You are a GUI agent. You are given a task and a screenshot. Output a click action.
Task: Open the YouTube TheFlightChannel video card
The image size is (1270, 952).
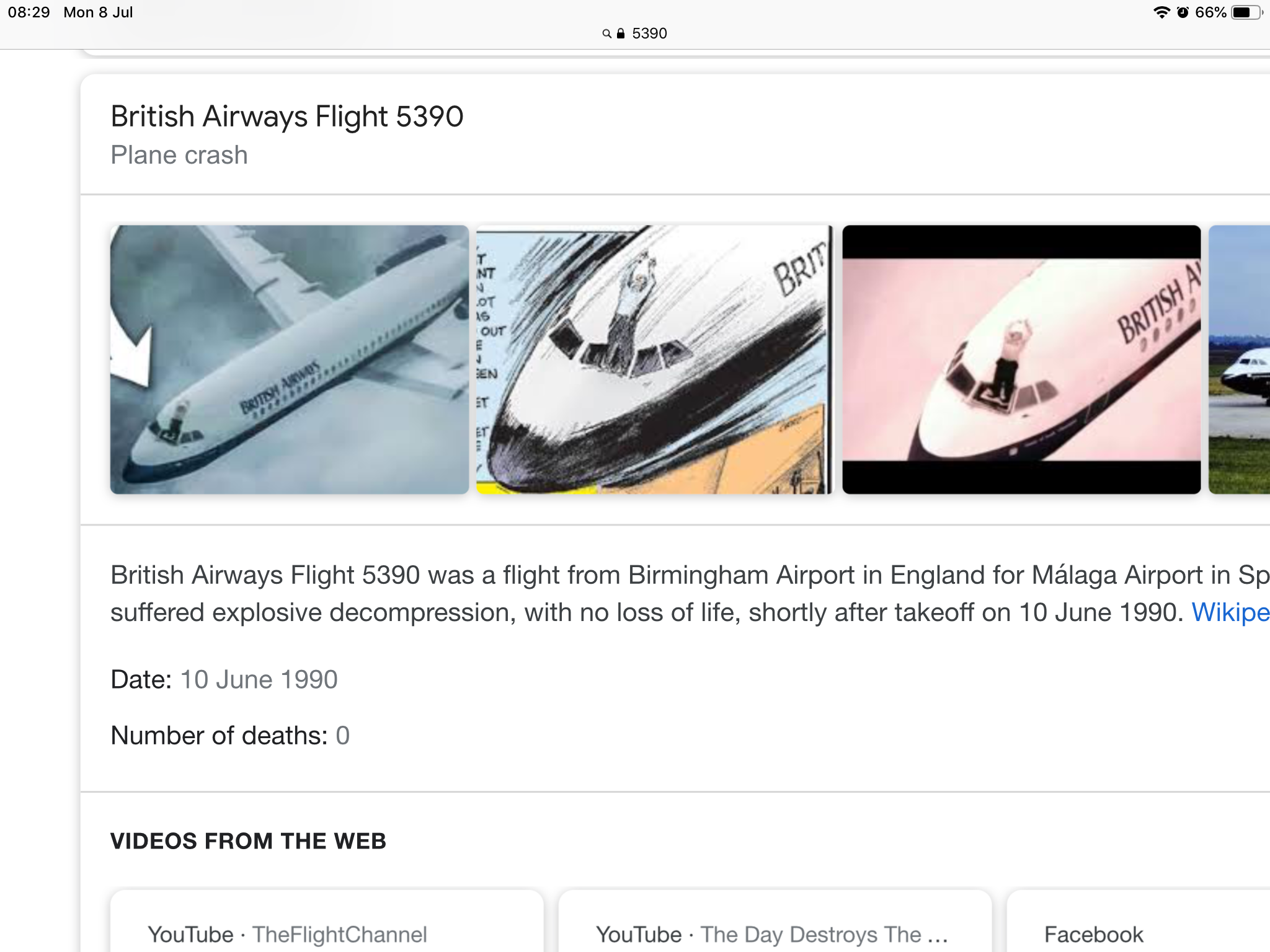coord(327,921)
